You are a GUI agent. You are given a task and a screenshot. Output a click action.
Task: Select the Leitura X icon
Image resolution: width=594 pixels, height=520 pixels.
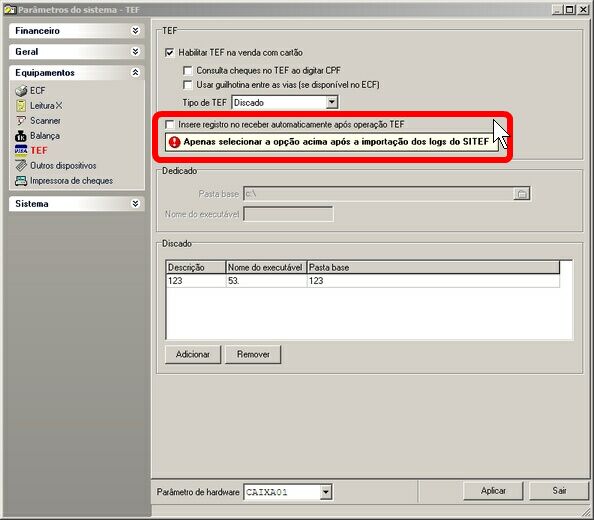click(x=21, y=106)
